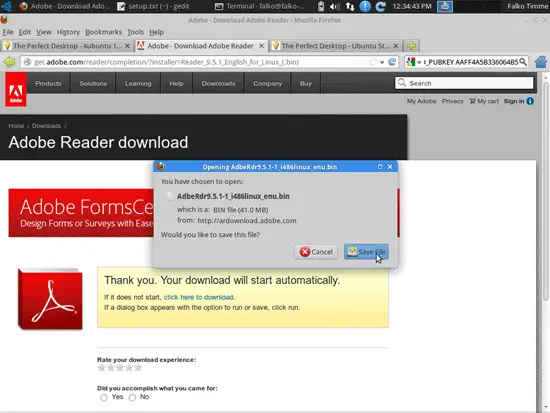
Task: Rate download with the fifth star
Action: coord(138,367)
